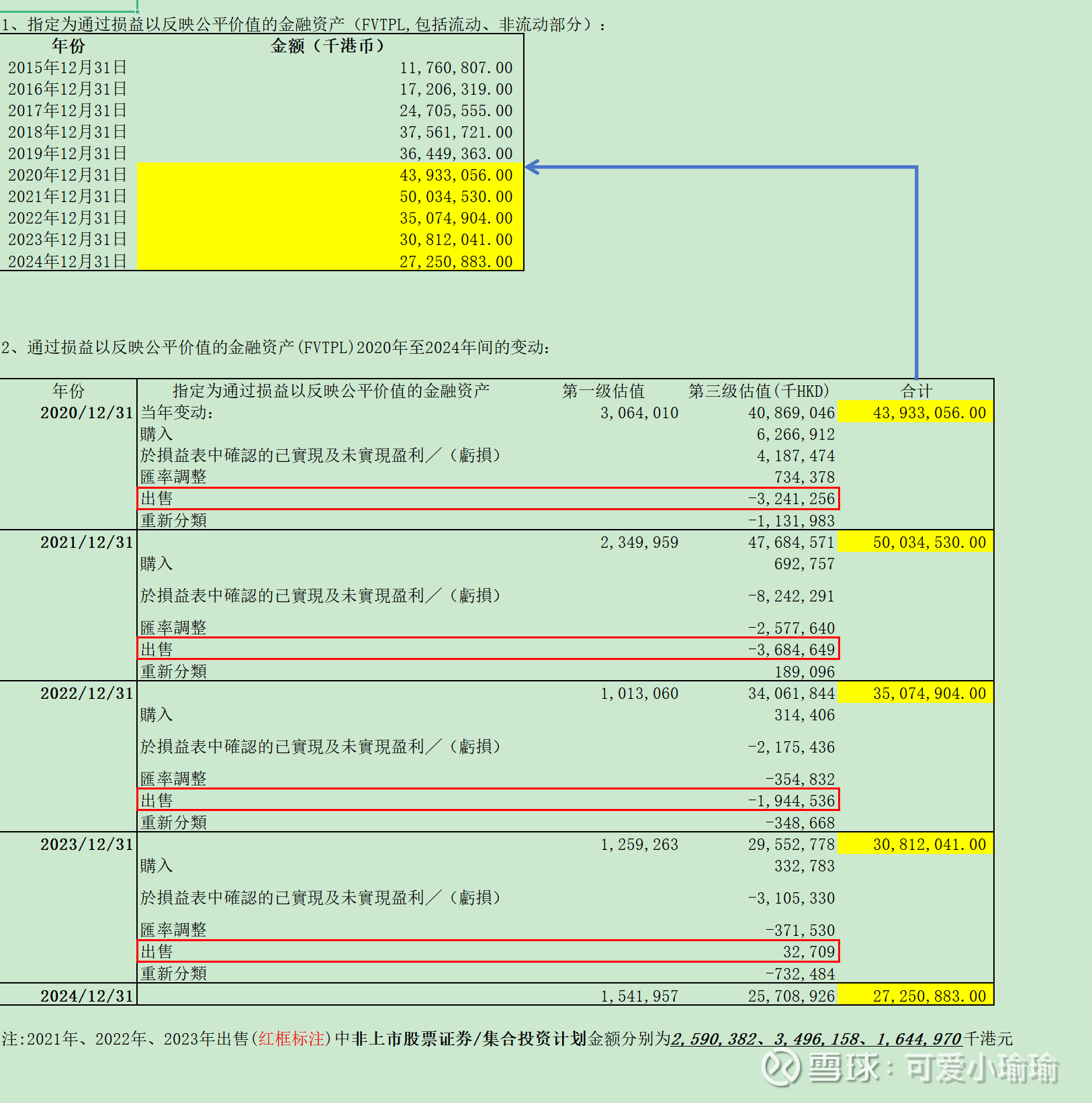This screenshot has height=1103, width=1092.
Task: Select highlighted 43,933,056.00 in first table
Action: coord(456,175)
